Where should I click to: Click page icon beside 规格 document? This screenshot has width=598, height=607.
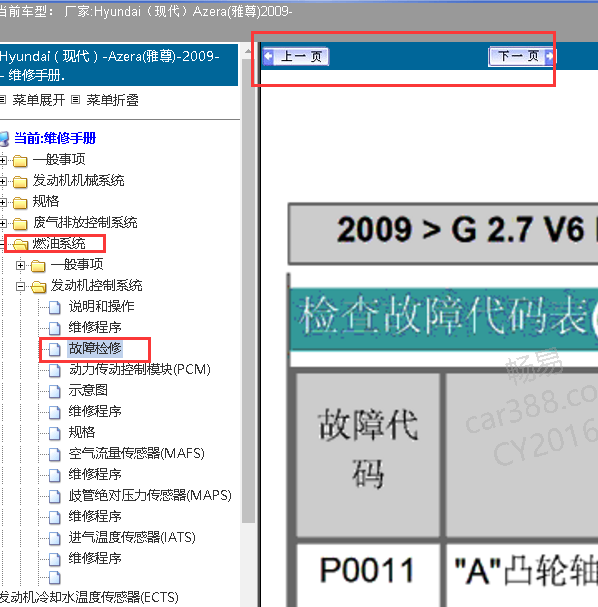55,433
